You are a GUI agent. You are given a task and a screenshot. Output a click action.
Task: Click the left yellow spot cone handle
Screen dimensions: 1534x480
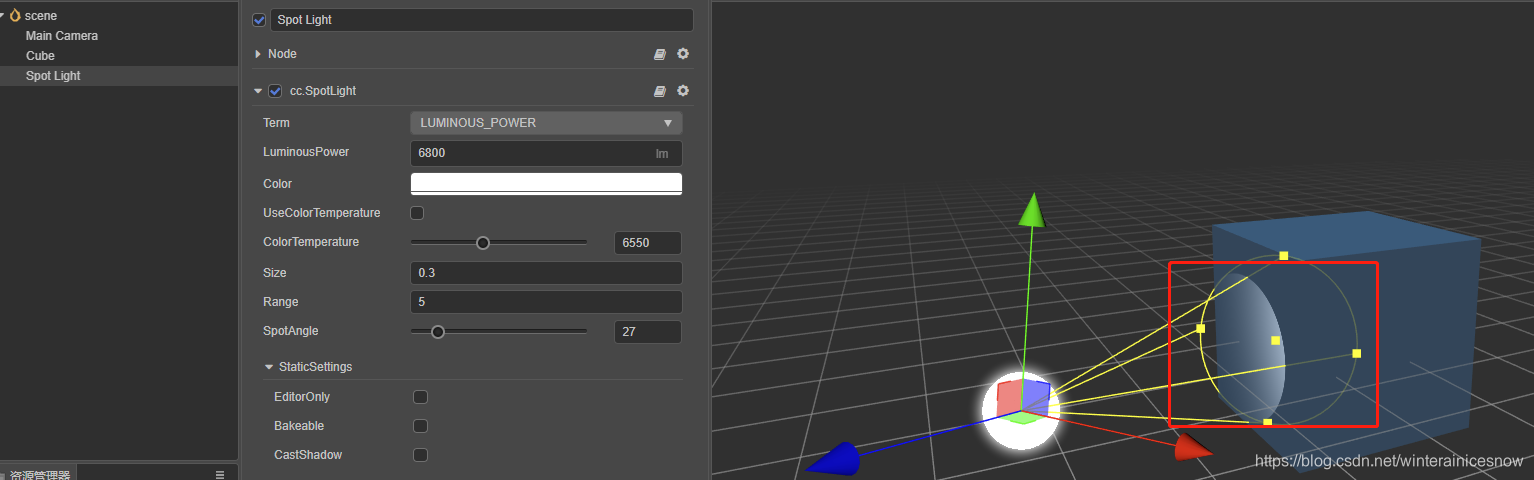pyautogui.click(x=1200, y=328)
